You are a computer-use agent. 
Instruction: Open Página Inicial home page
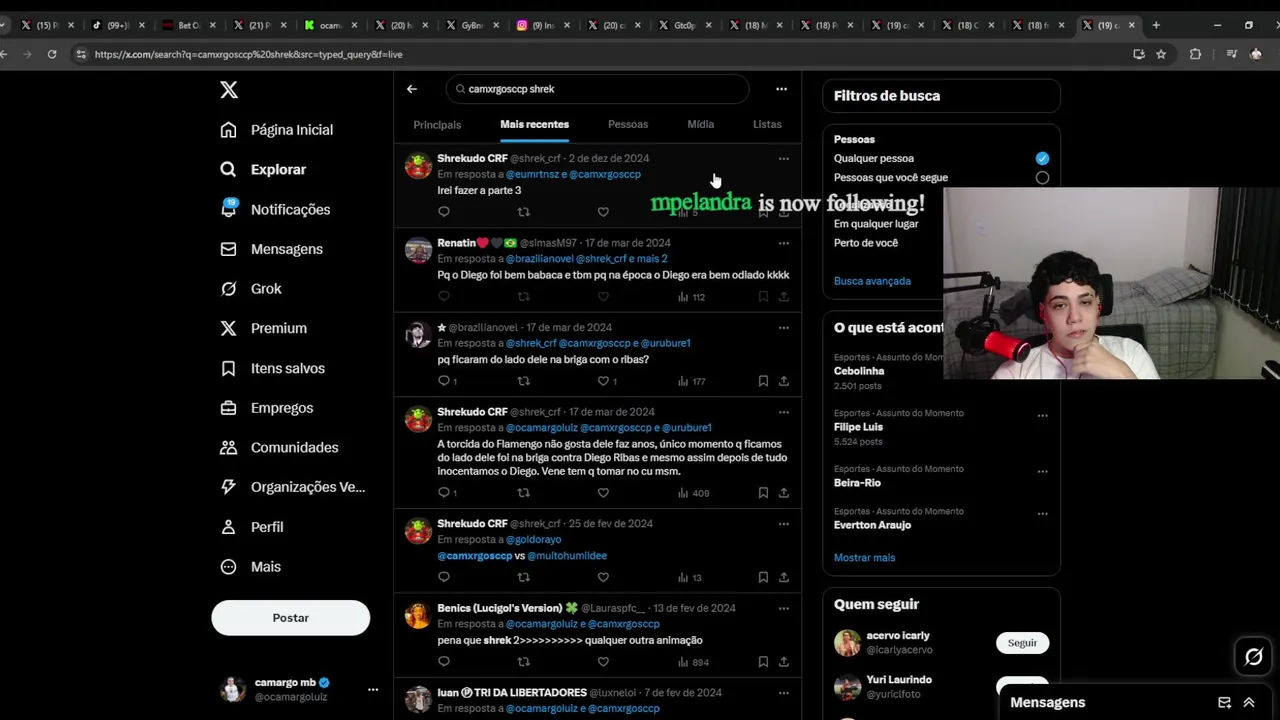coord(279,130)
